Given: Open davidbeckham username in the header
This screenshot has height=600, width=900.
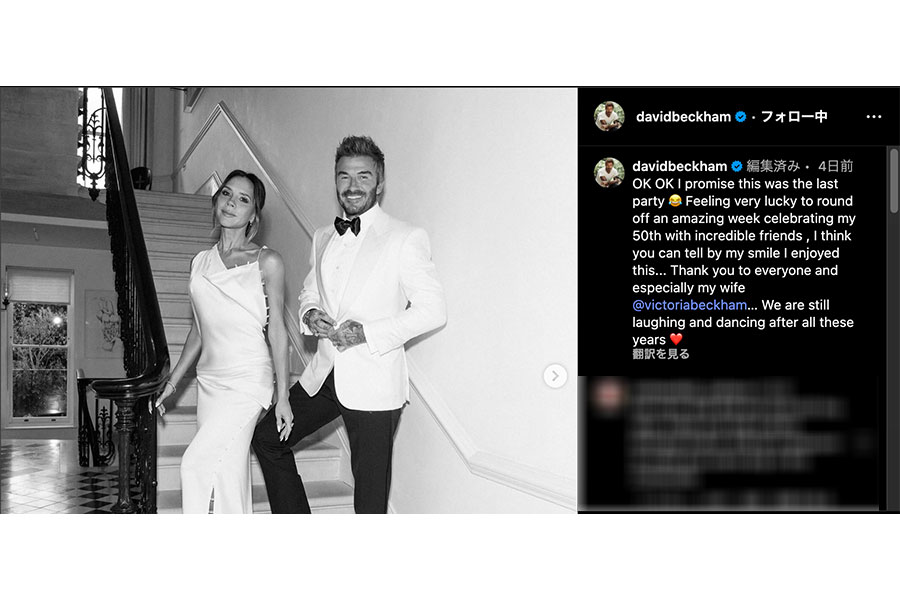Looking at the screenshot, I should 683,117.
